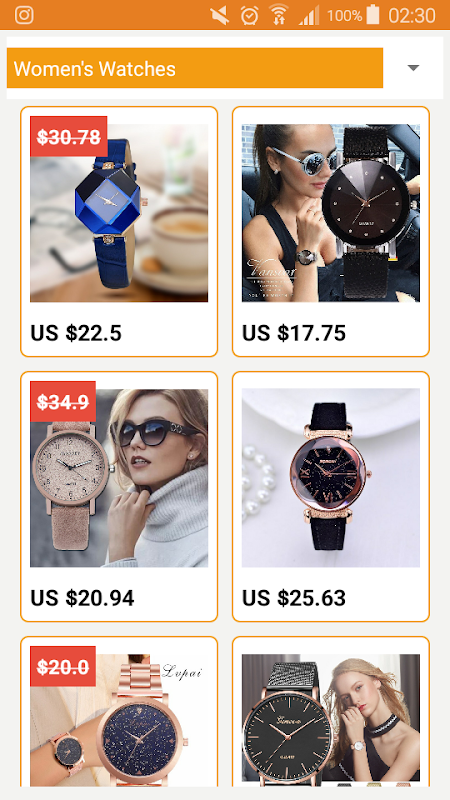The height and width of the screenshot is (800, 450).
Task: Select the US $22.5 price label
Action: pos(76,334)
